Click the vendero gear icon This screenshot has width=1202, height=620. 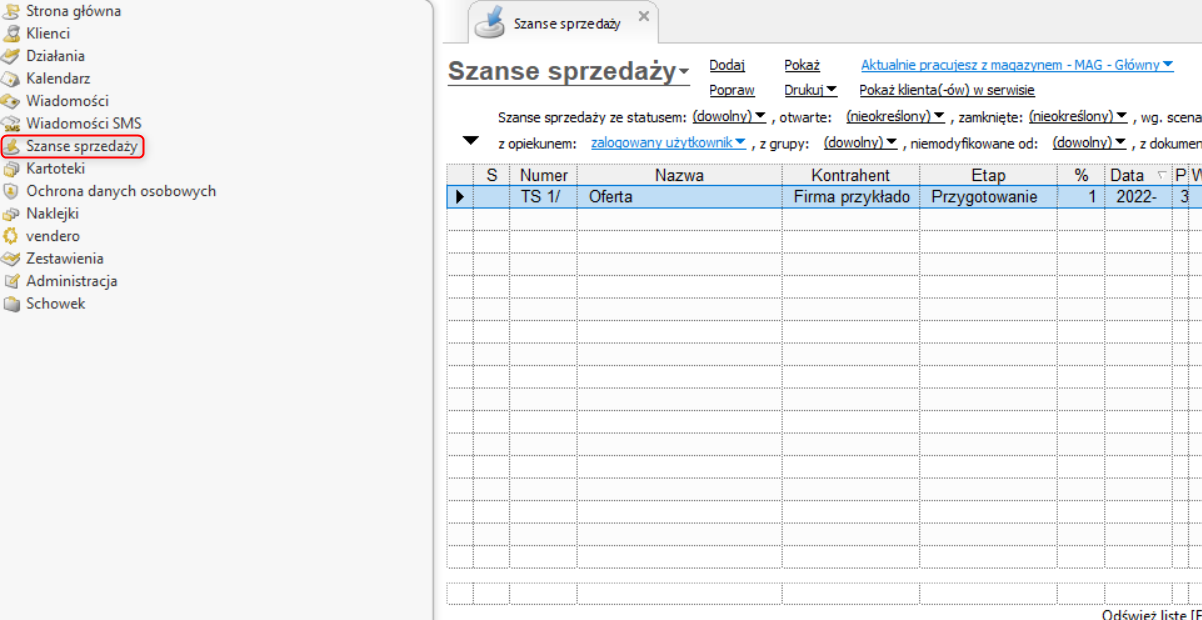[x=12, y=236]
